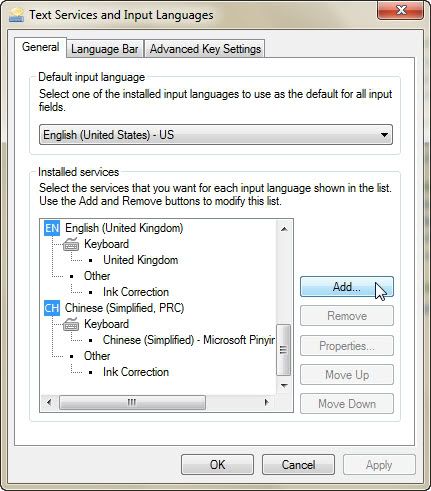Select keyboard icon under English (United Kingdom)
Viewport: 431px width, 491px height.
[71, 244]
